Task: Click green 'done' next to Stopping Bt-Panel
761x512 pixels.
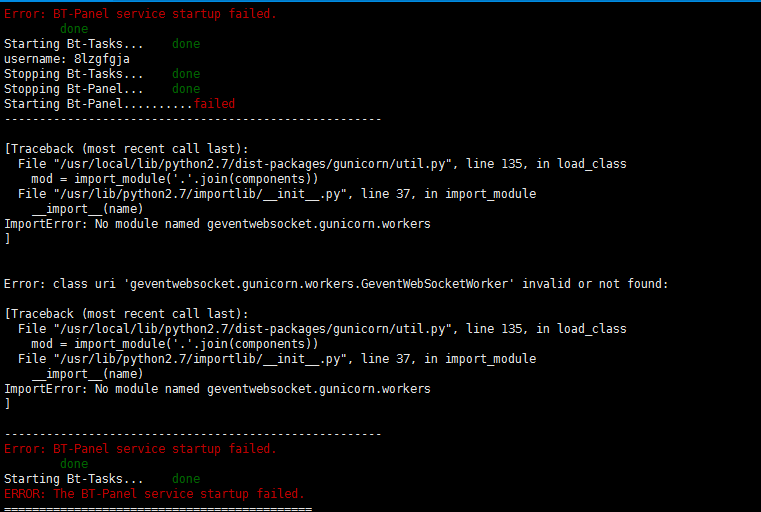Action: 186,89
